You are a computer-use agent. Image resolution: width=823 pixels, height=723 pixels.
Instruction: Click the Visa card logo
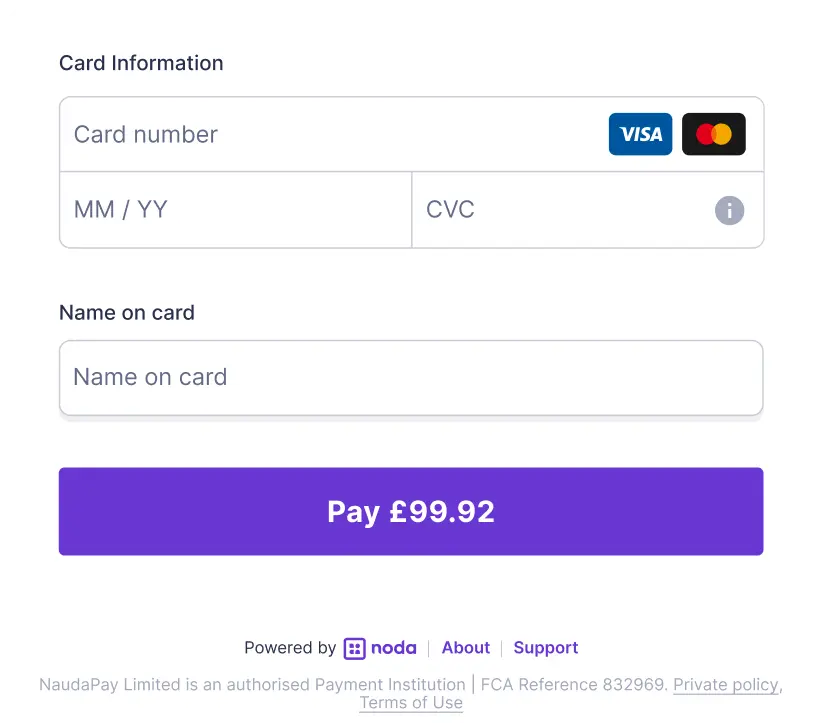point(640,134)
